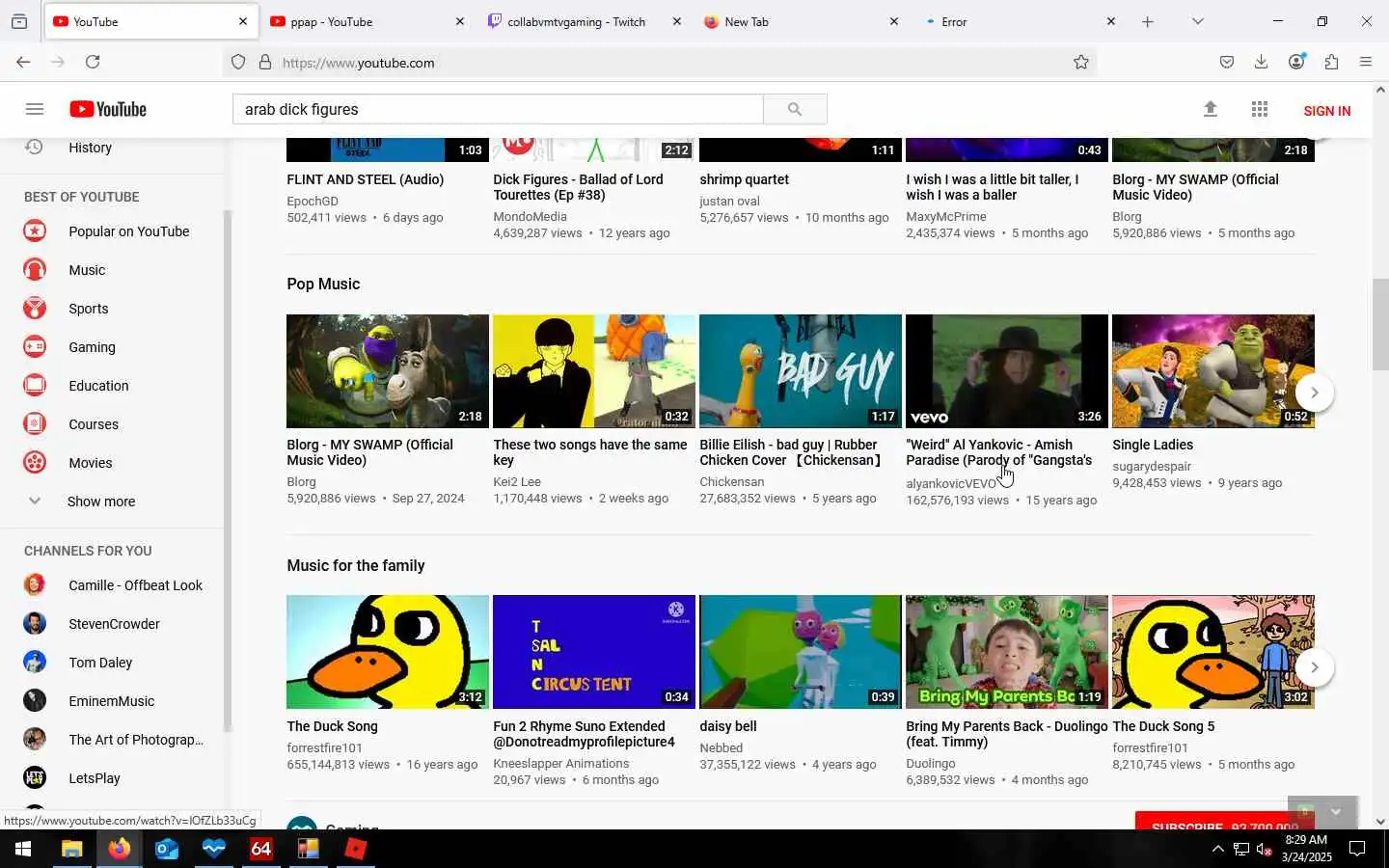Open the EminemMusic channel

point(112,701)
